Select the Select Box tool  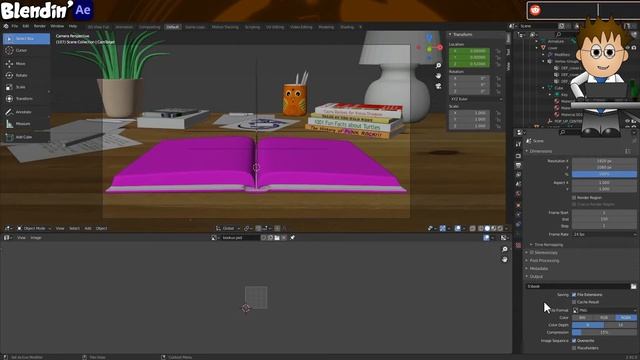[26, 39]
